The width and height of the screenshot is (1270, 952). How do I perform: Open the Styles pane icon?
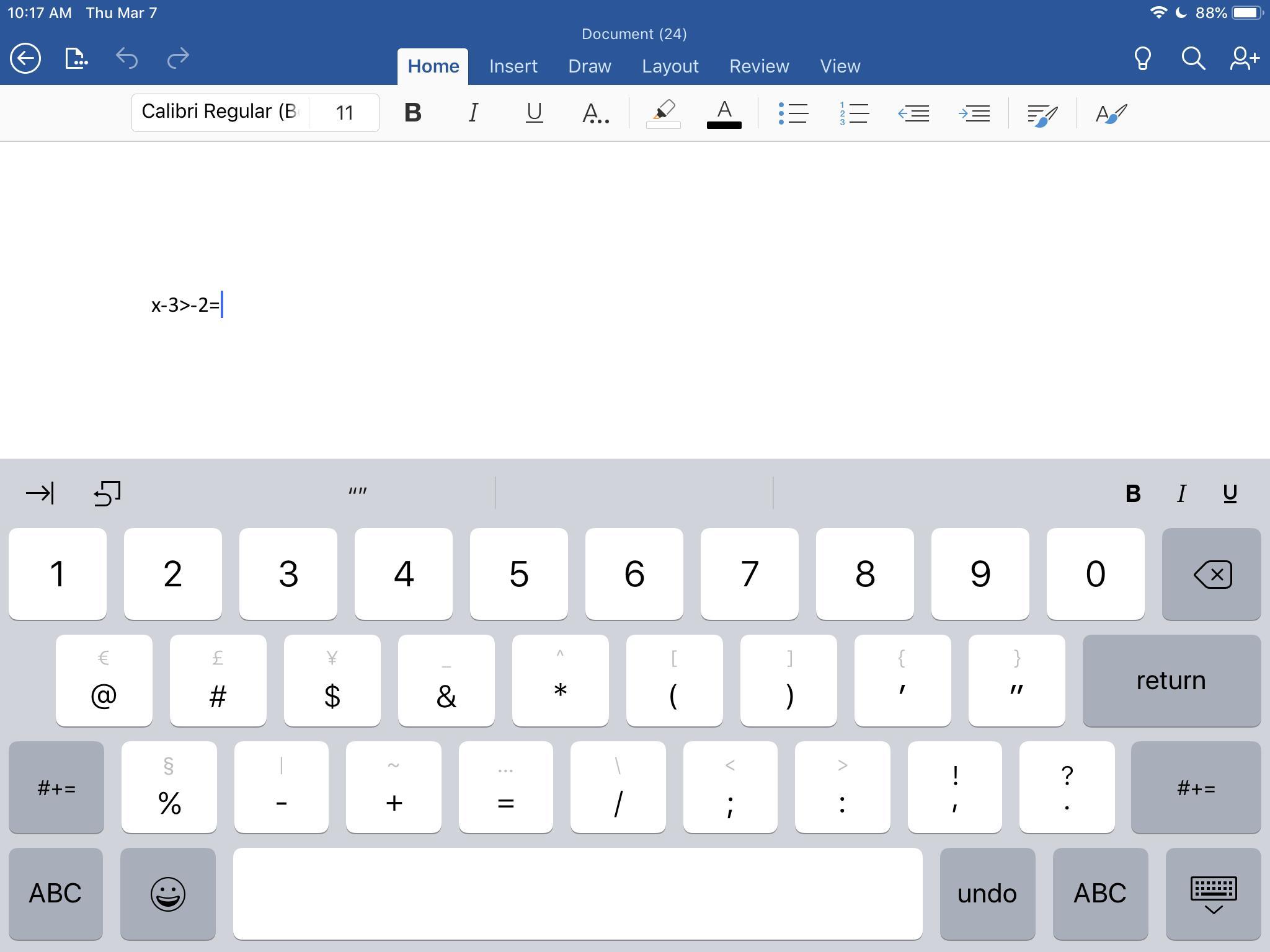[x=1111, y=113]
